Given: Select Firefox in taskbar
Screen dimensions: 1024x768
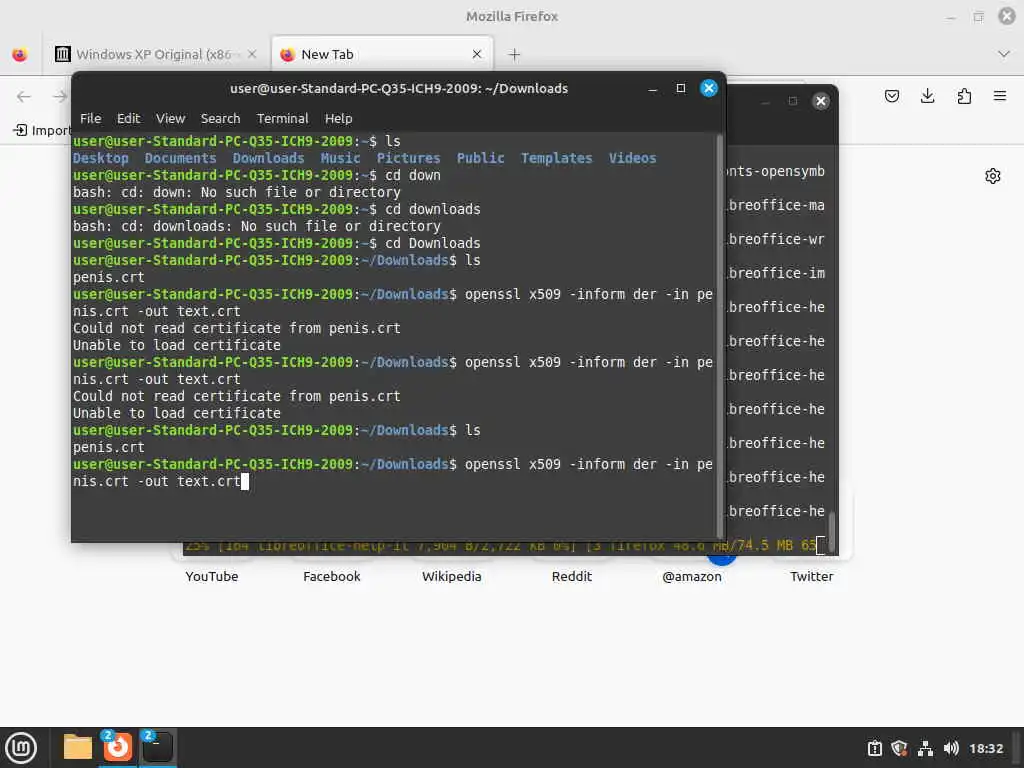Looking at the screenshot, I should 118,747.
